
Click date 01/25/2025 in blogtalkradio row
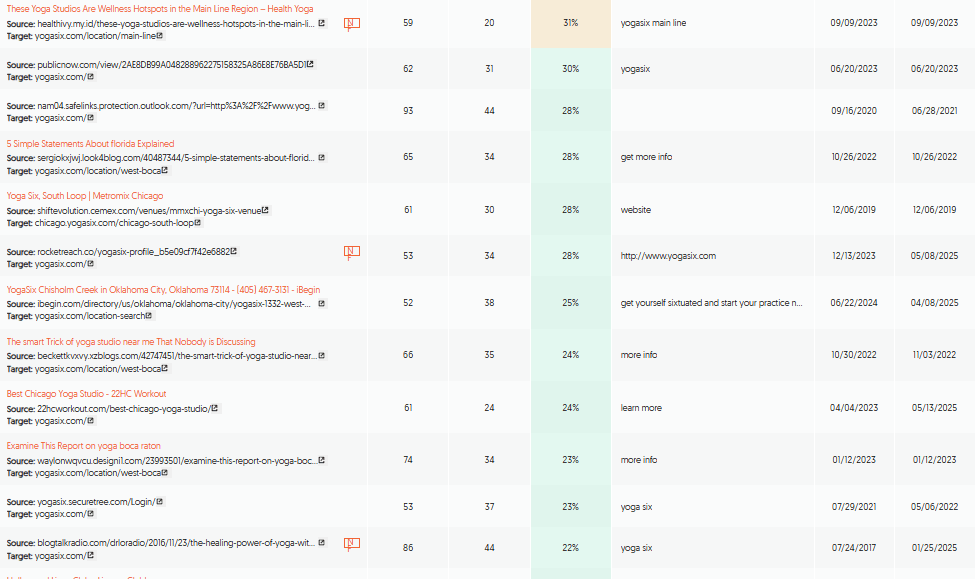(x=934, y=548)
